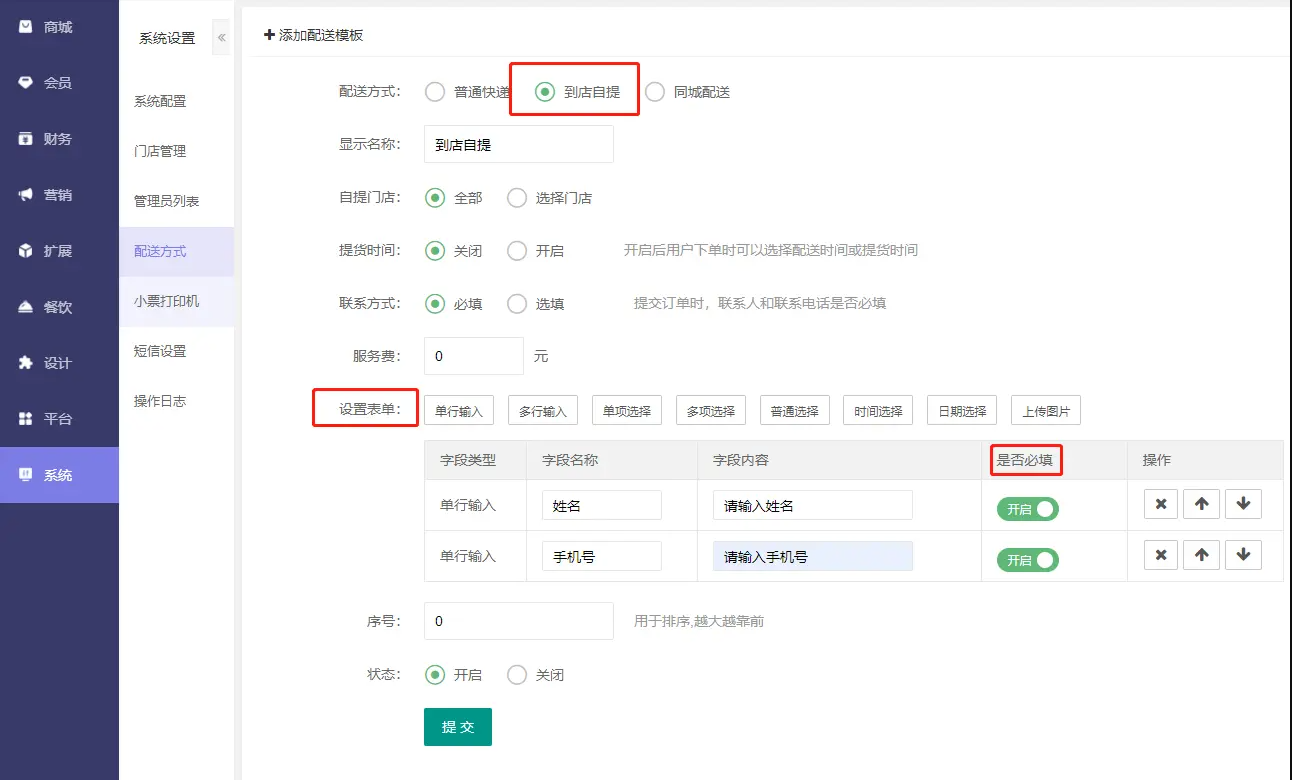
Task: Add a 普通选择 form field
Action: coord(795,411)
